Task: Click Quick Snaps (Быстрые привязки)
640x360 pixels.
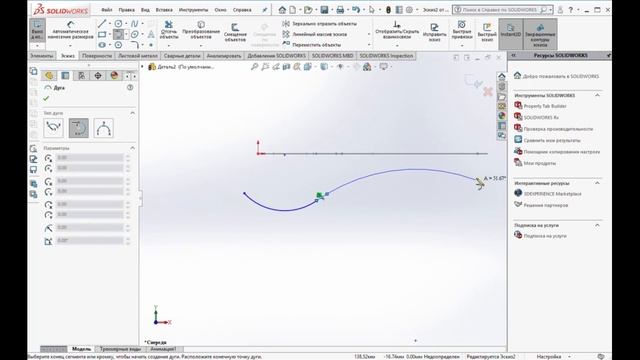Action: (462, 30)
